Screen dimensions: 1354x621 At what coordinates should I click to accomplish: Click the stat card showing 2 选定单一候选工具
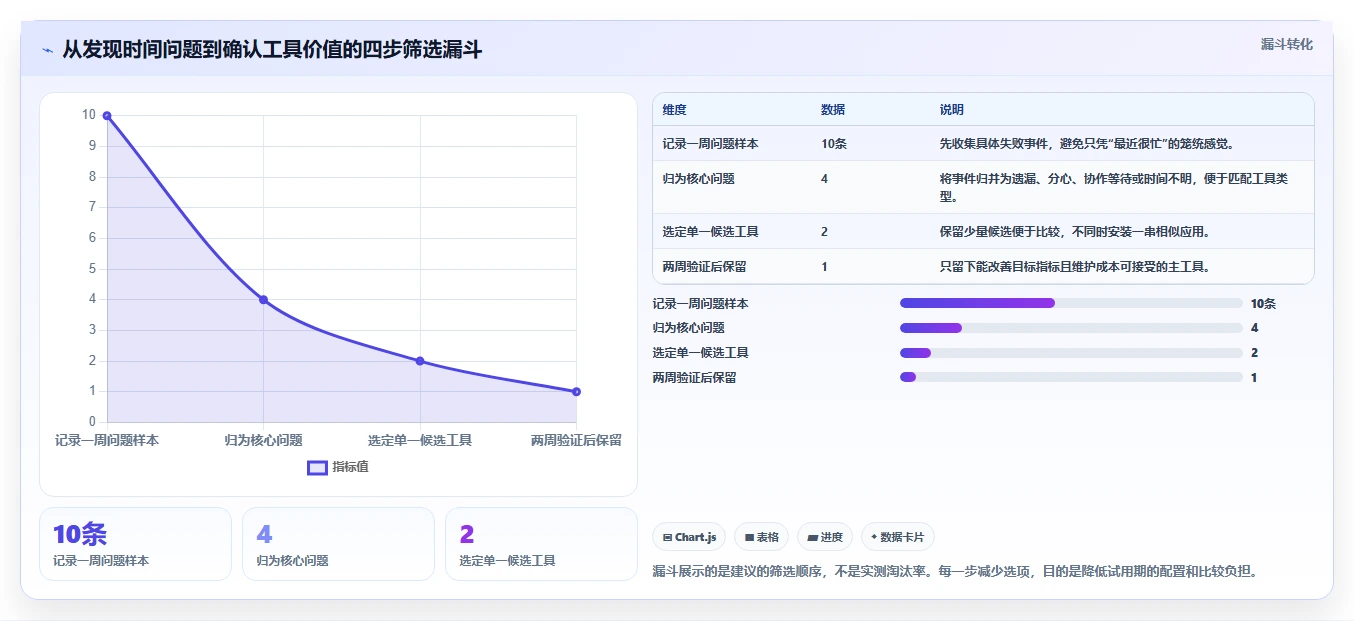click(541, 544)
